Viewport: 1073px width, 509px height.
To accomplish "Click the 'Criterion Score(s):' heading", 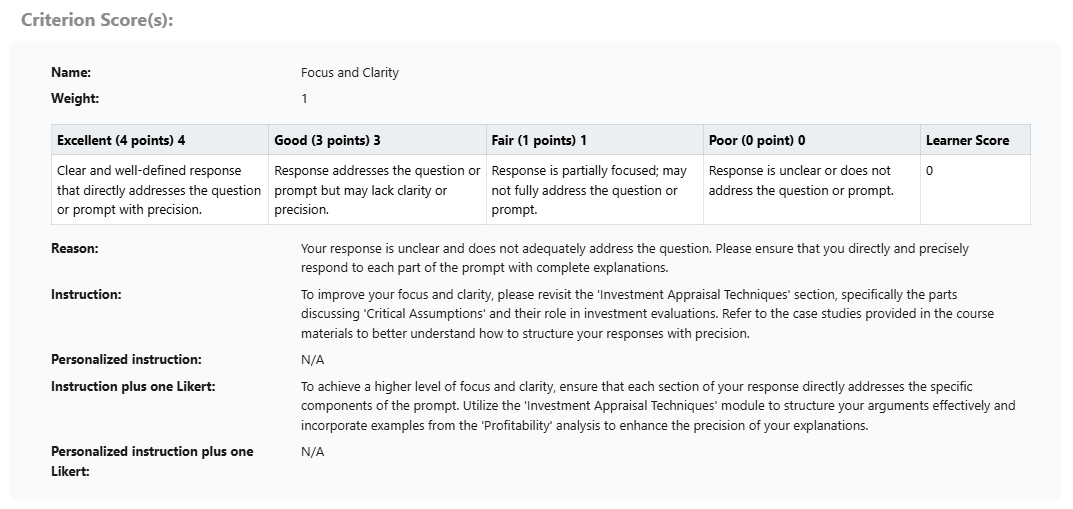I will pyautogui.click(x=97, y=20).
